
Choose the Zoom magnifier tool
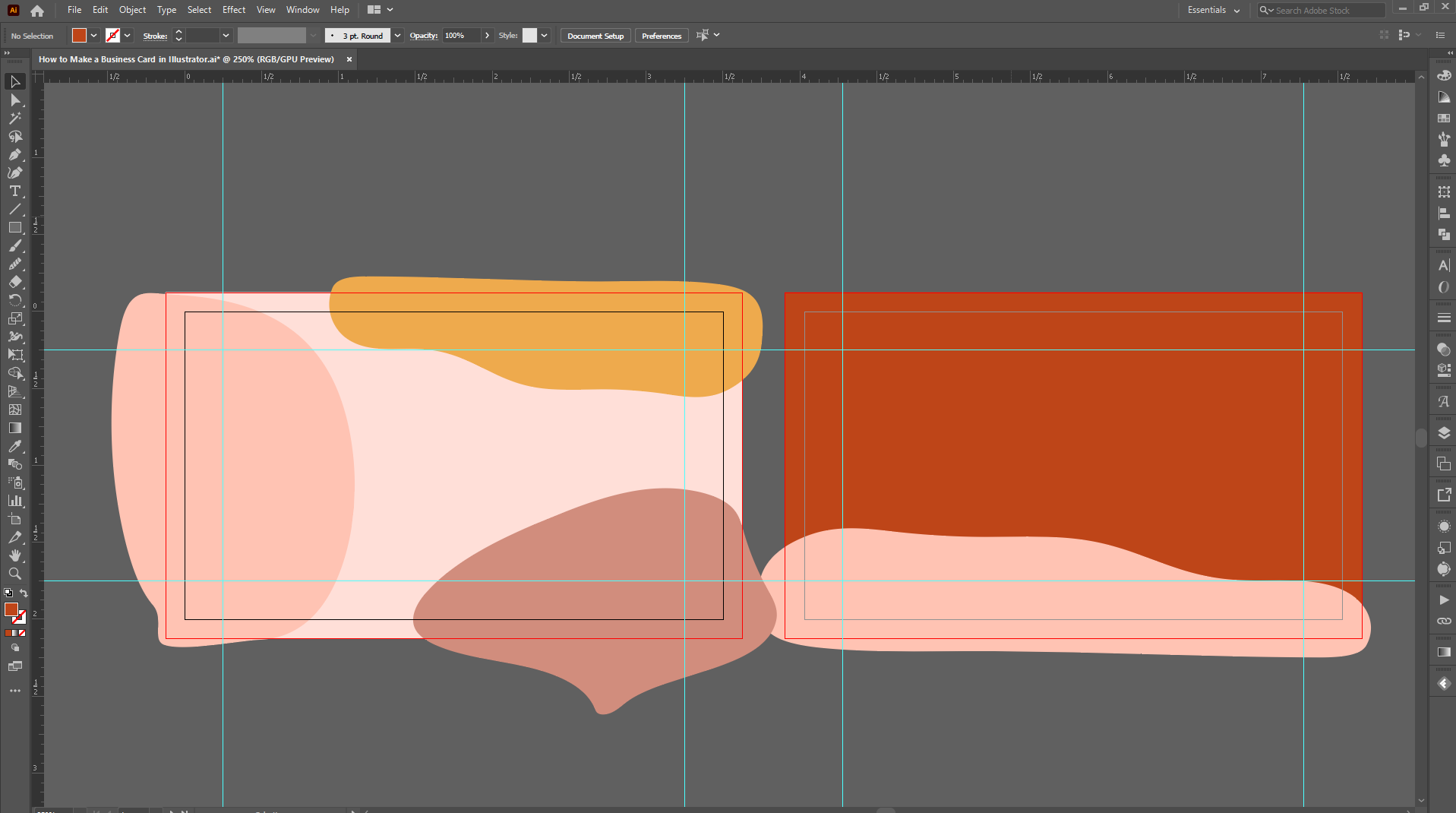pyautogui.click(x=14, y=574)
